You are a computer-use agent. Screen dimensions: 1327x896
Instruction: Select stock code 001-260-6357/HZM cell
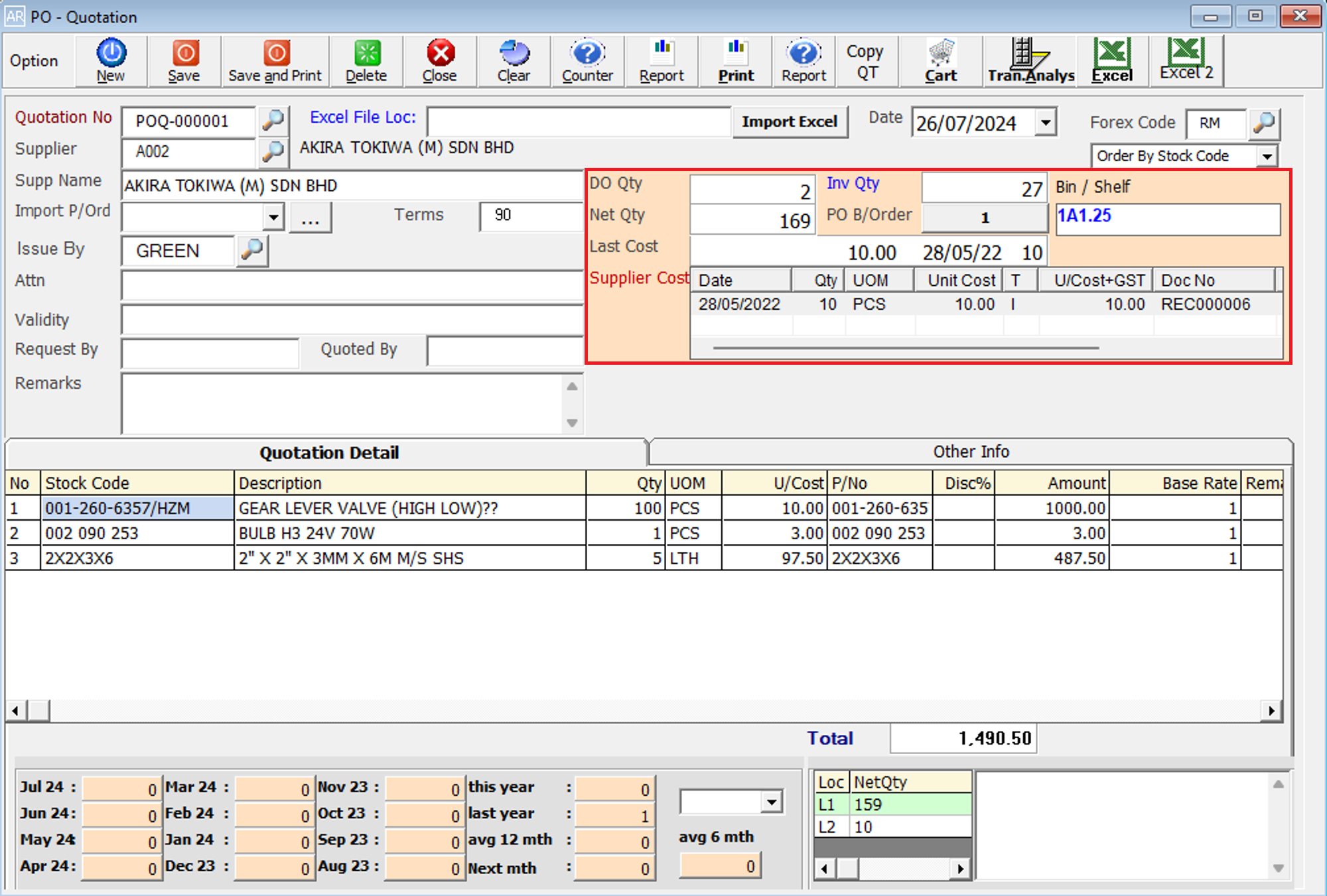click(x=137, y=509)
